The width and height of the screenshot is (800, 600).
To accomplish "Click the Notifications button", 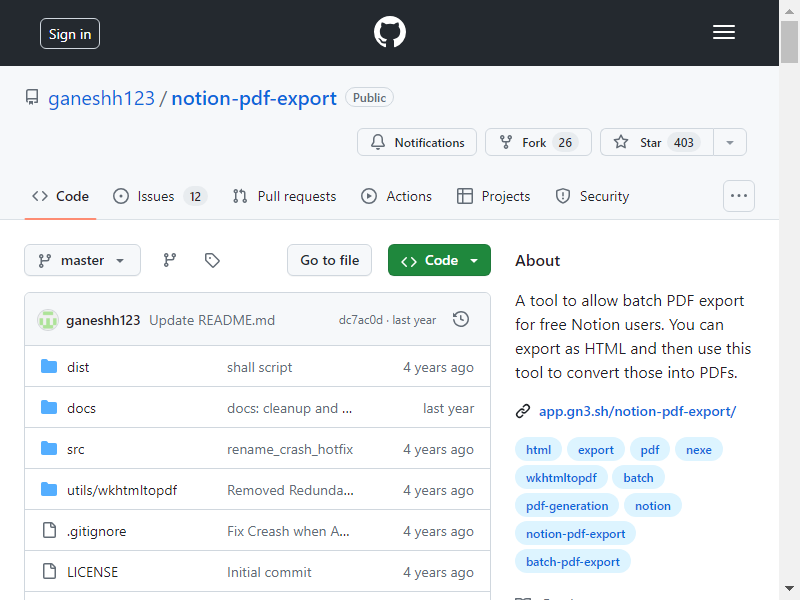I will coord(417,142).
